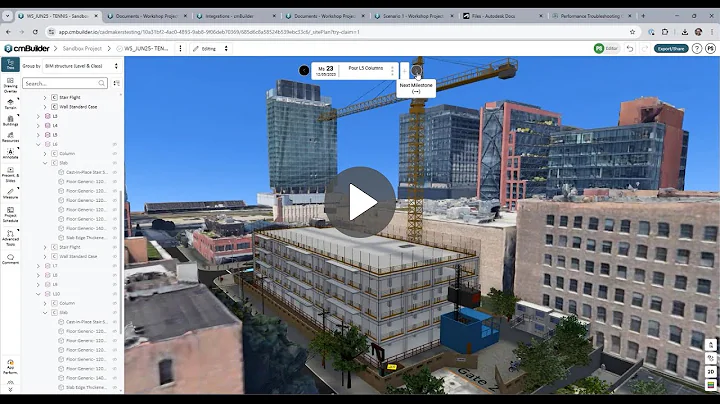Collapse the L6 level node
Image resolution: width=720 pixels, height=404 pixels.
(x=38, y=144)
